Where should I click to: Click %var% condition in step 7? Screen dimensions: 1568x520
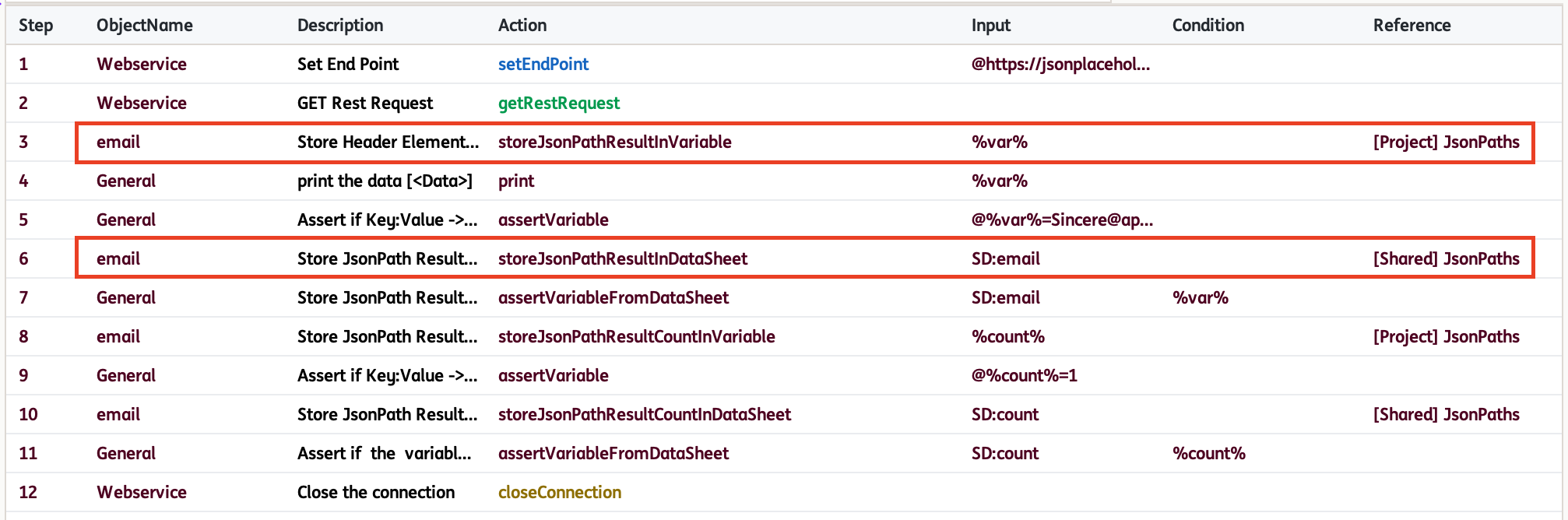1201,297
